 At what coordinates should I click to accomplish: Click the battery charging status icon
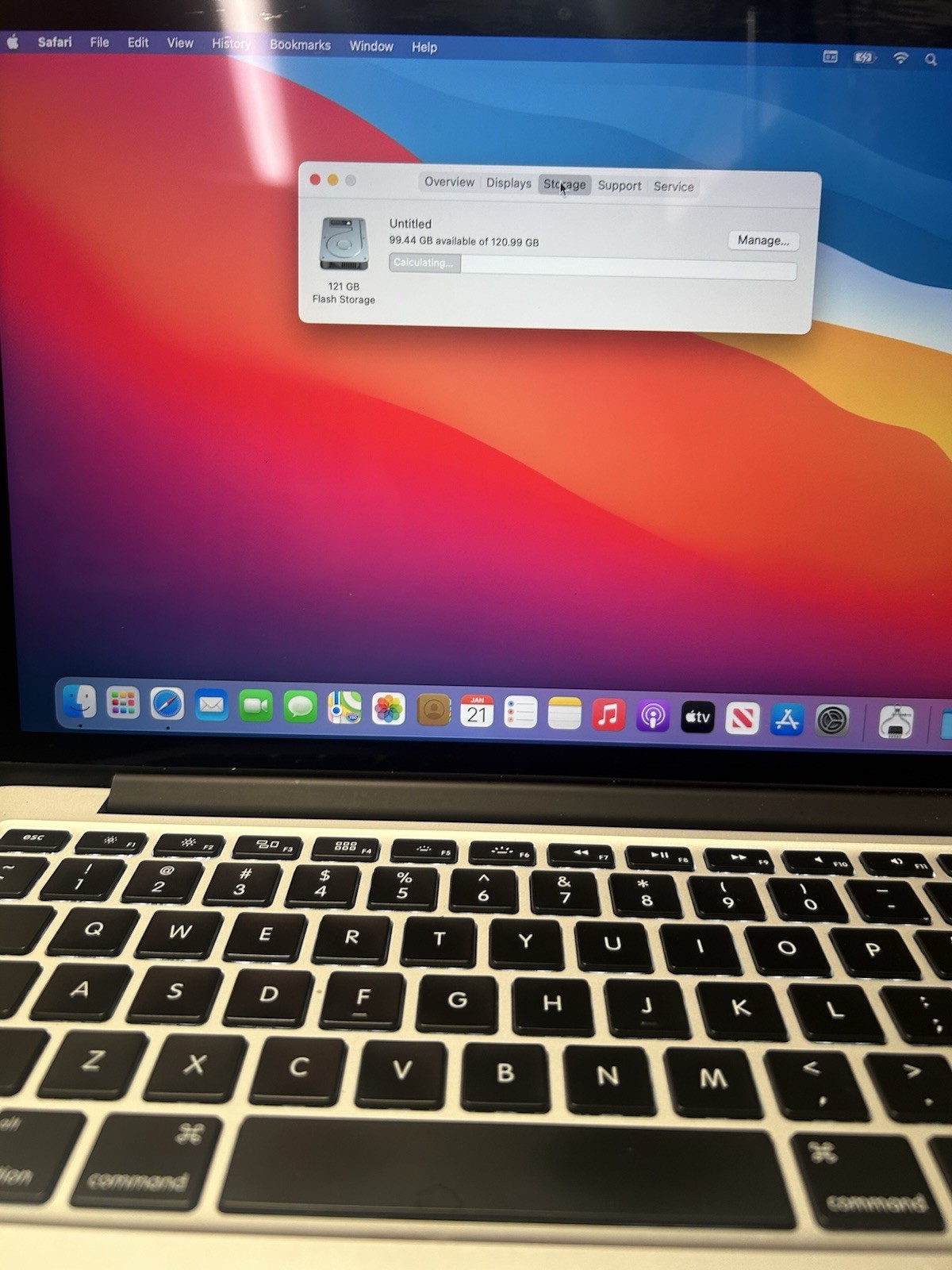click(x=864, y=57)
